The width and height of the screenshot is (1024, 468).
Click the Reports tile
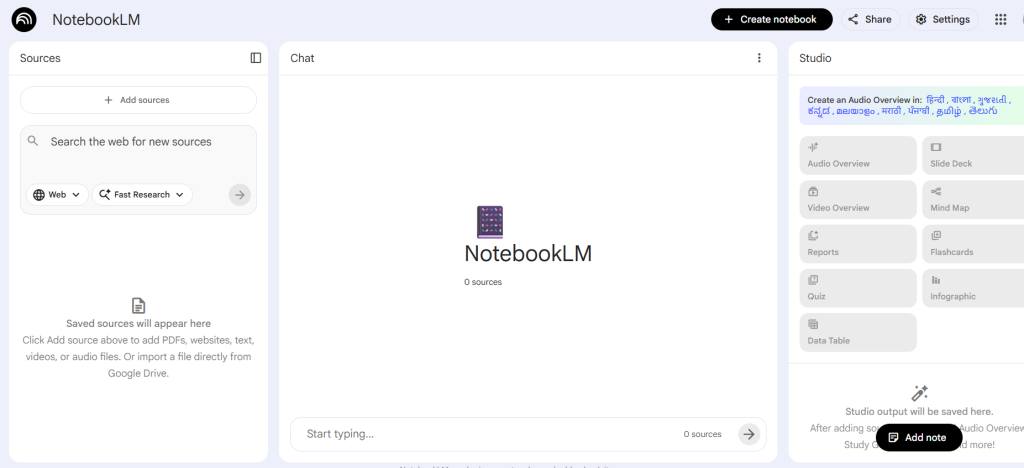[858, 244]
